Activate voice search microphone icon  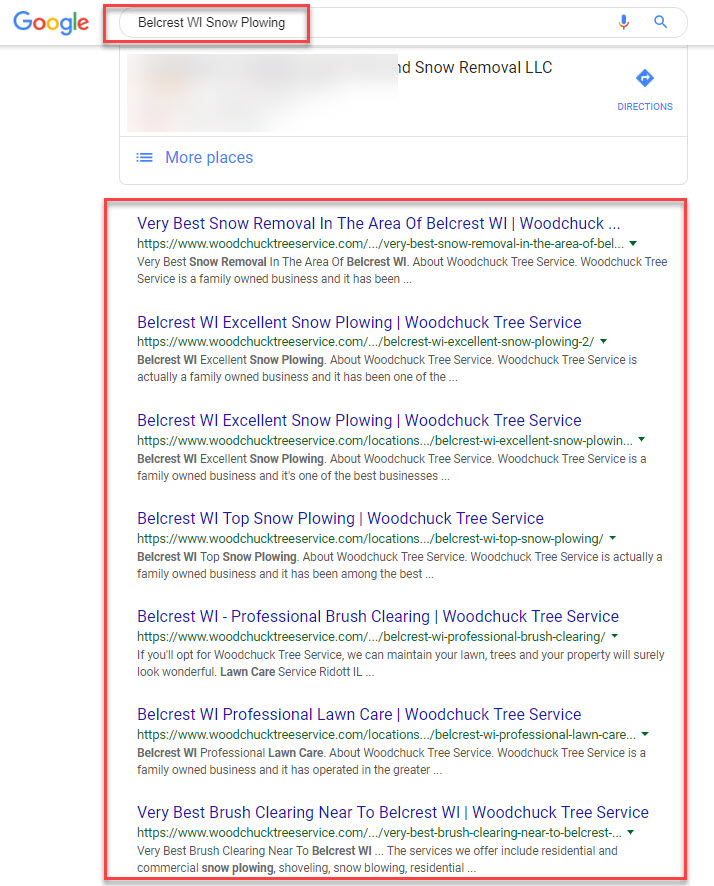pos(624,22)
